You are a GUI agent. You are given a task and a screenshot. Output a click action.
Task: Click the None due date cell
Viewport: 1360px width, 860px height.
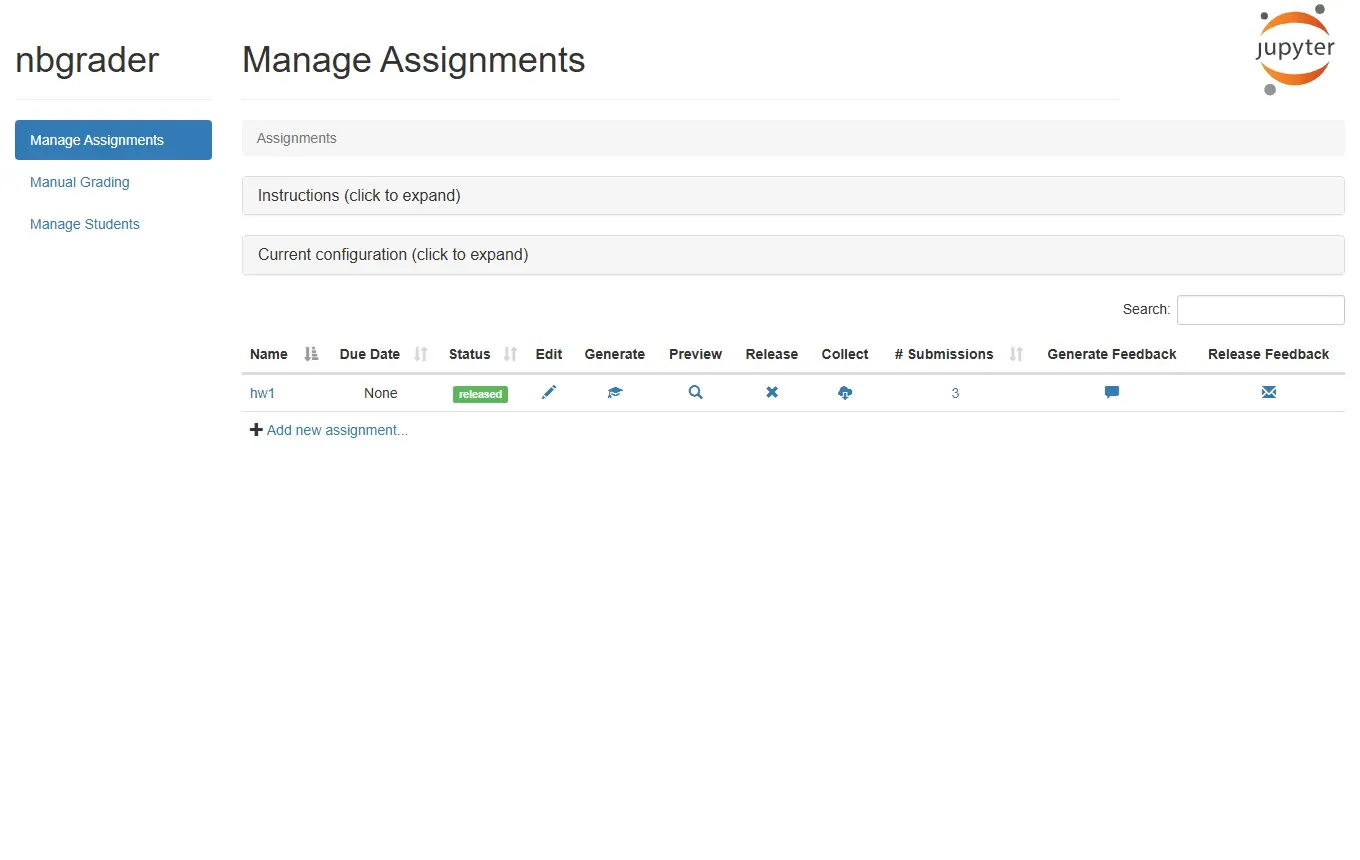click(381, 393)
